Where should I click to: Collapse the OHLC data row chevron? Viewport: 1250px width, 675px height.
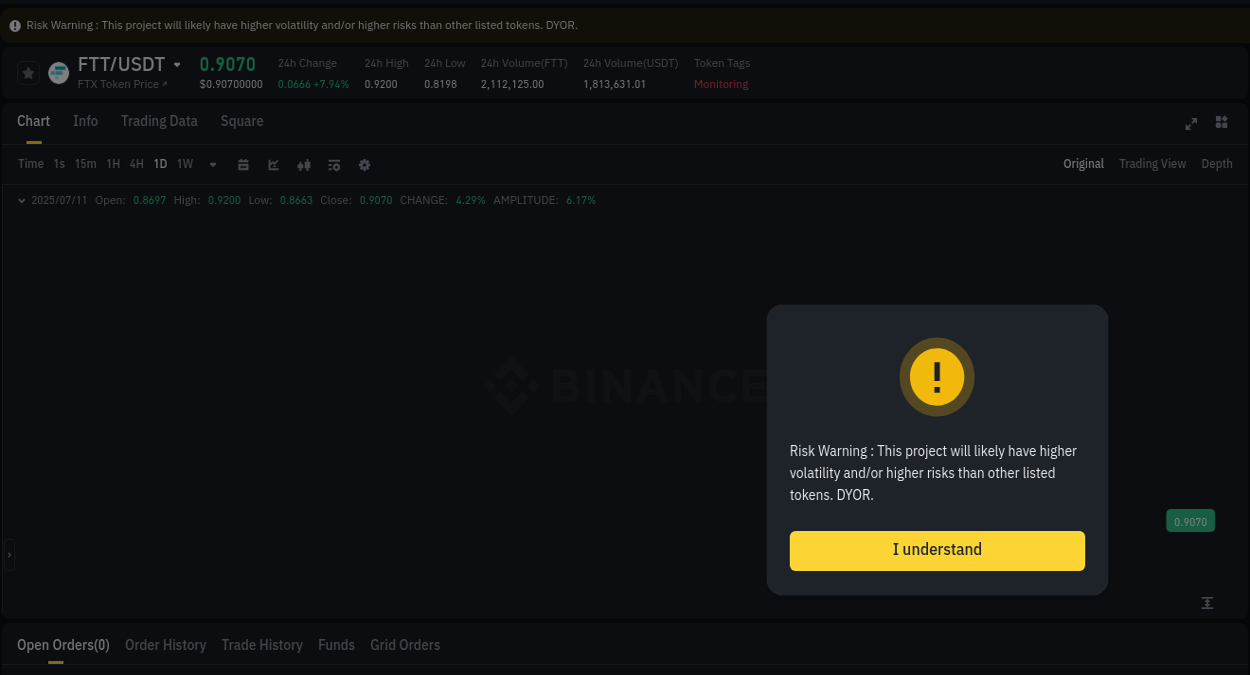(x=21, y=200)
